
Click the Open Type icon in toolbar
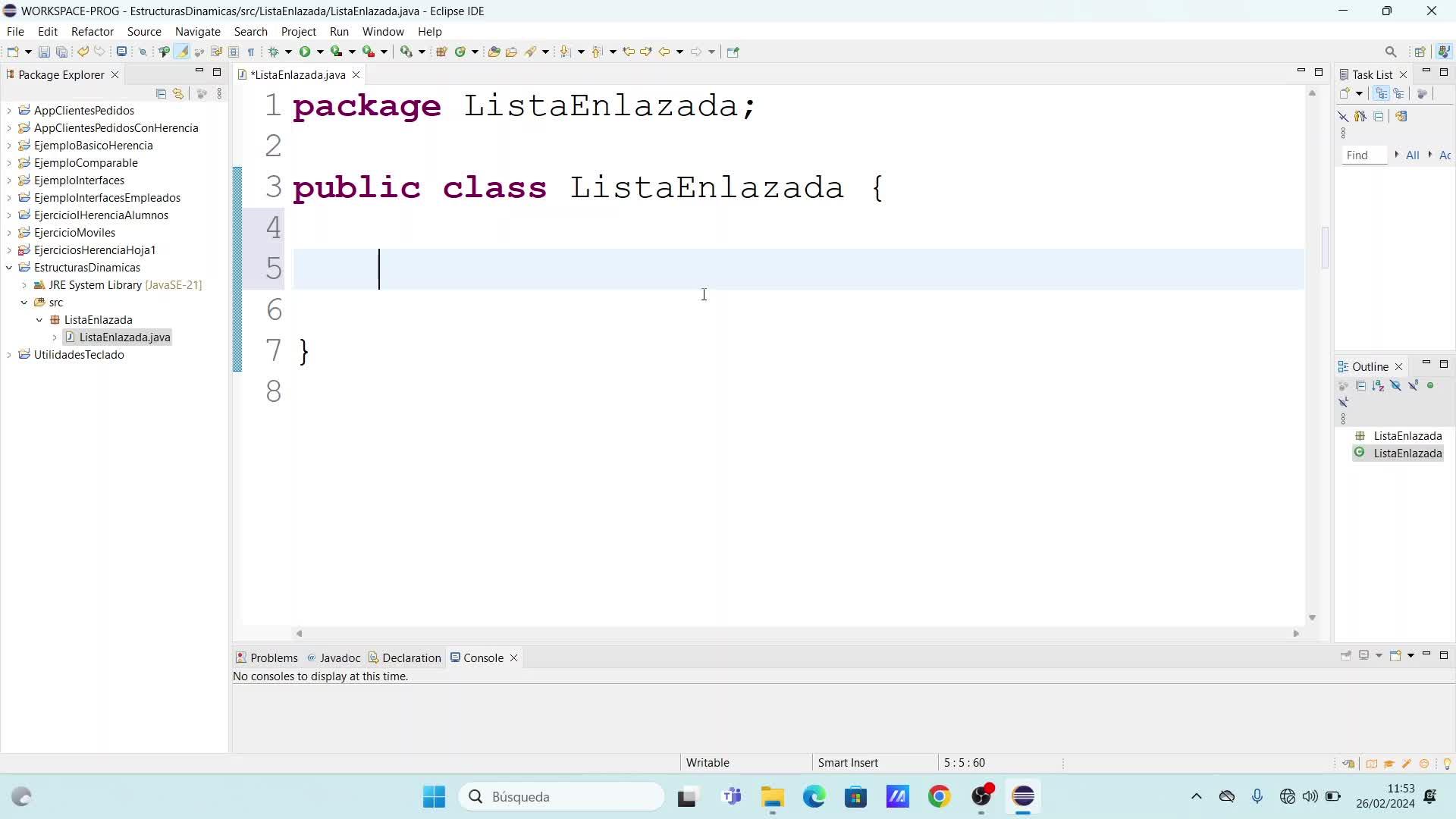pyautogui.click(x=494, y=52)
